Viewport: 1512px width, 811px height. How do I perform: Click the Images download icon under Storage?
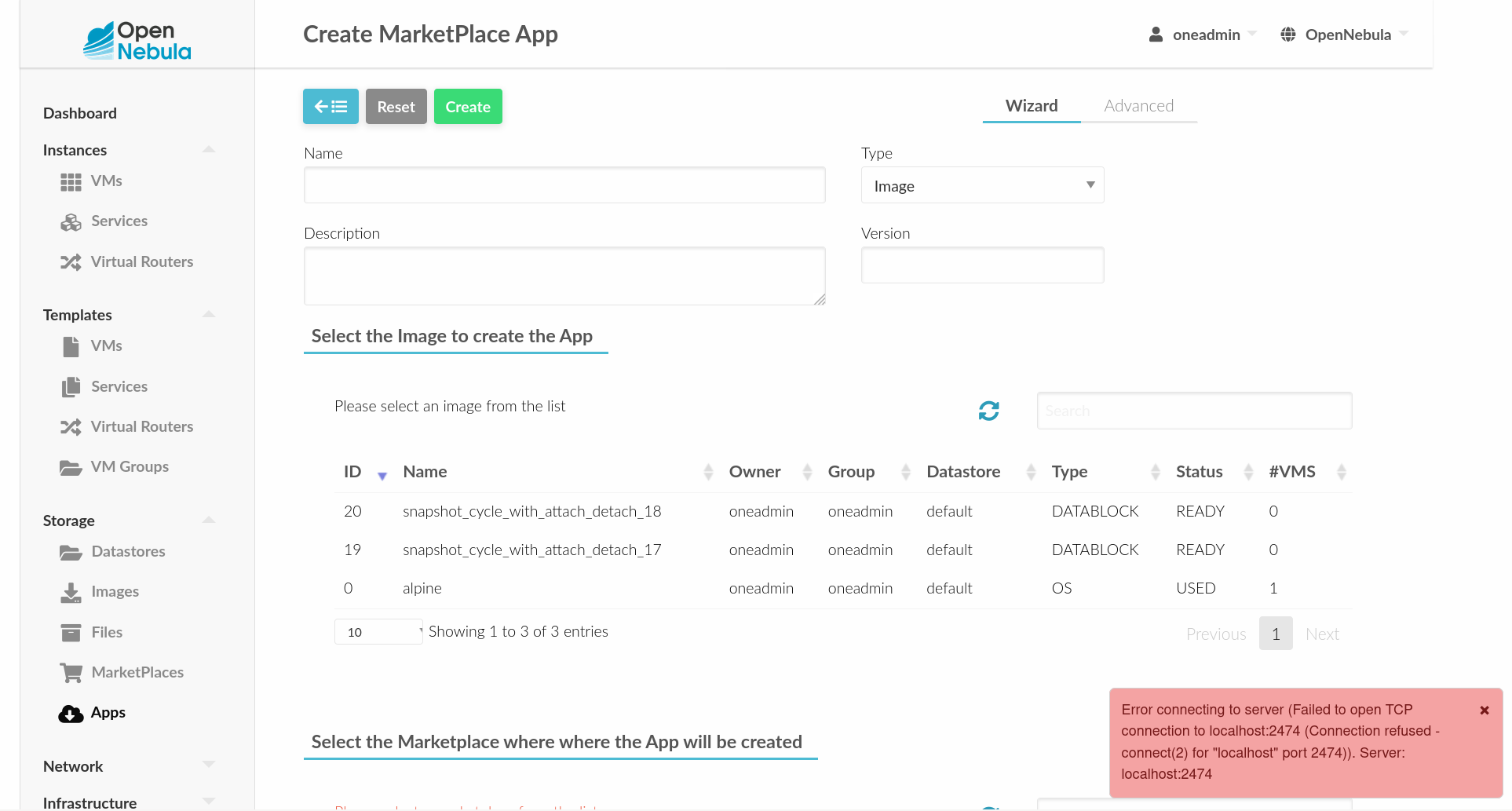click(71, 592)
